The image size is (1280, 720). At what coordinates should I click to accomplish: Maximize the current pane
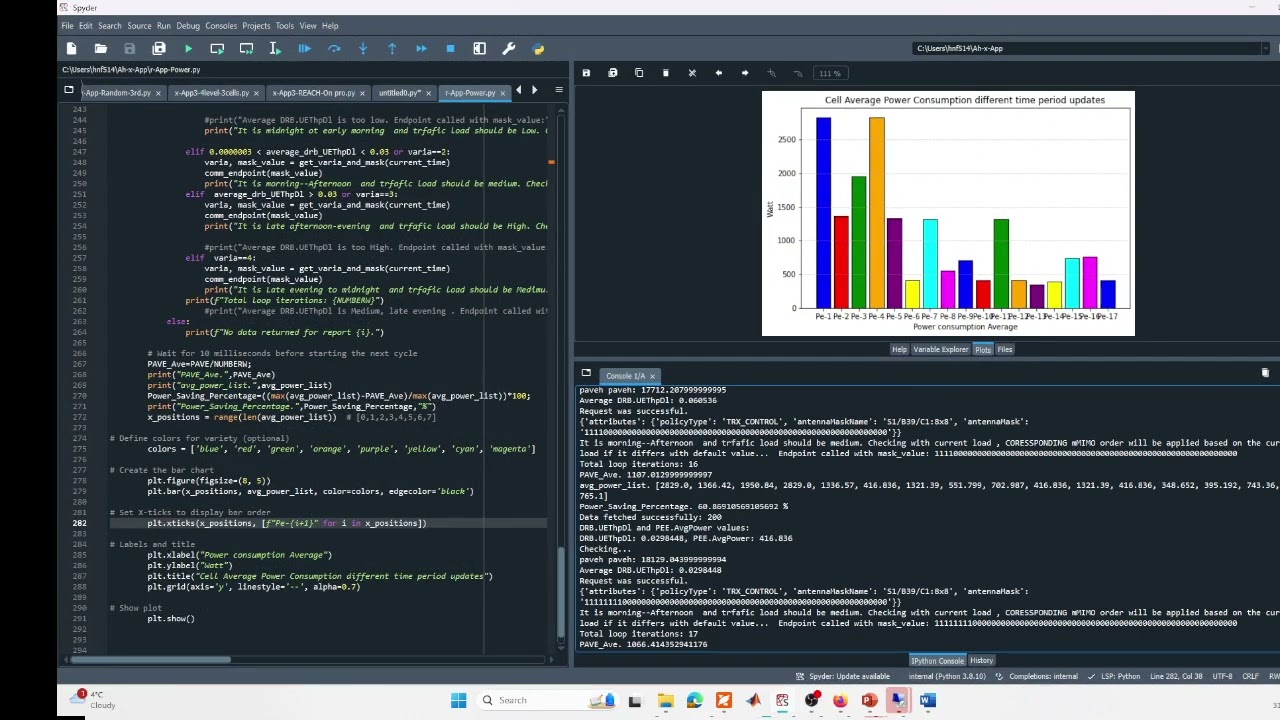tap(479, 48)
